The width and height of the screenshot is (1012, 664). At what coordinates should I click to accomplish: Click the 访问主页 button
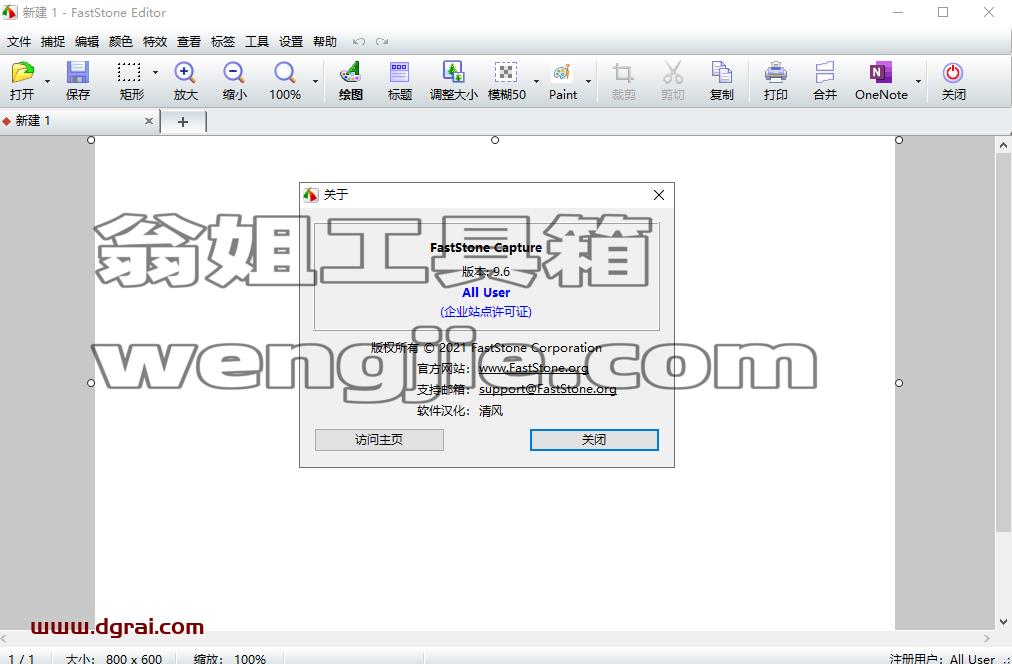click(379, 439)
